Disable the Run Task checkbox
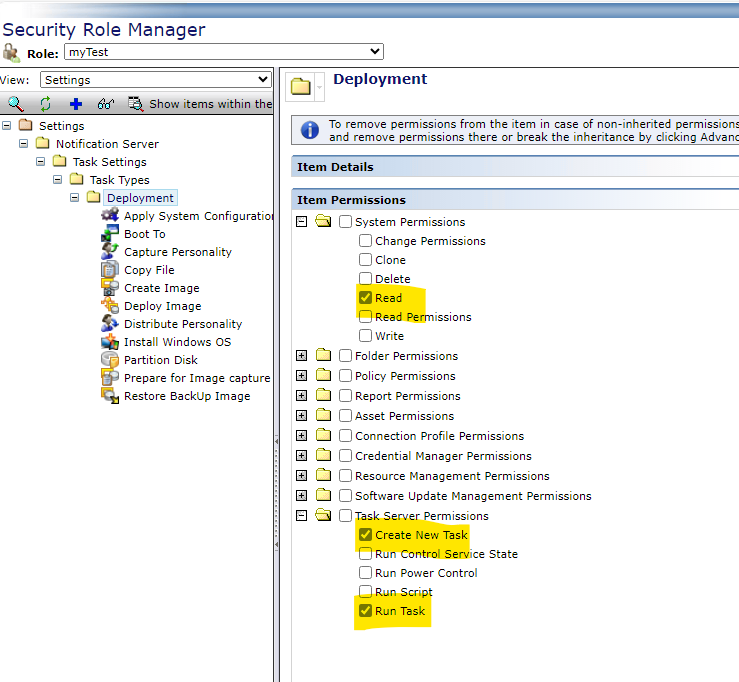The image size is (739, 682). tap(366, 611)
